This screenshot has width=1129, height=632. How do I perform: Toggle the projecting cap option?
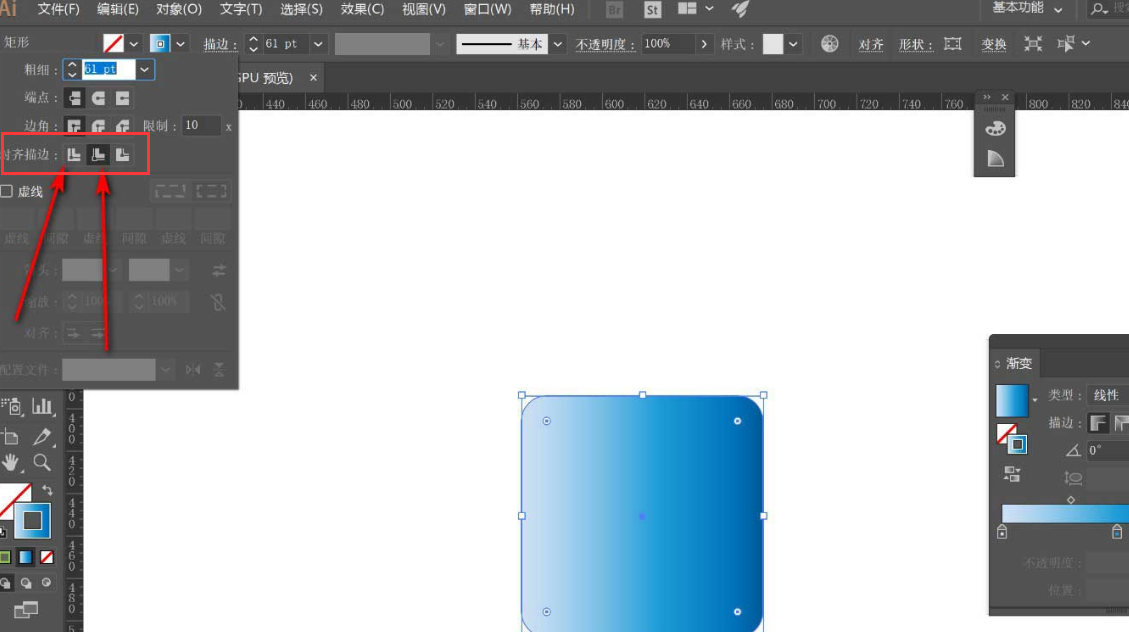122,98
